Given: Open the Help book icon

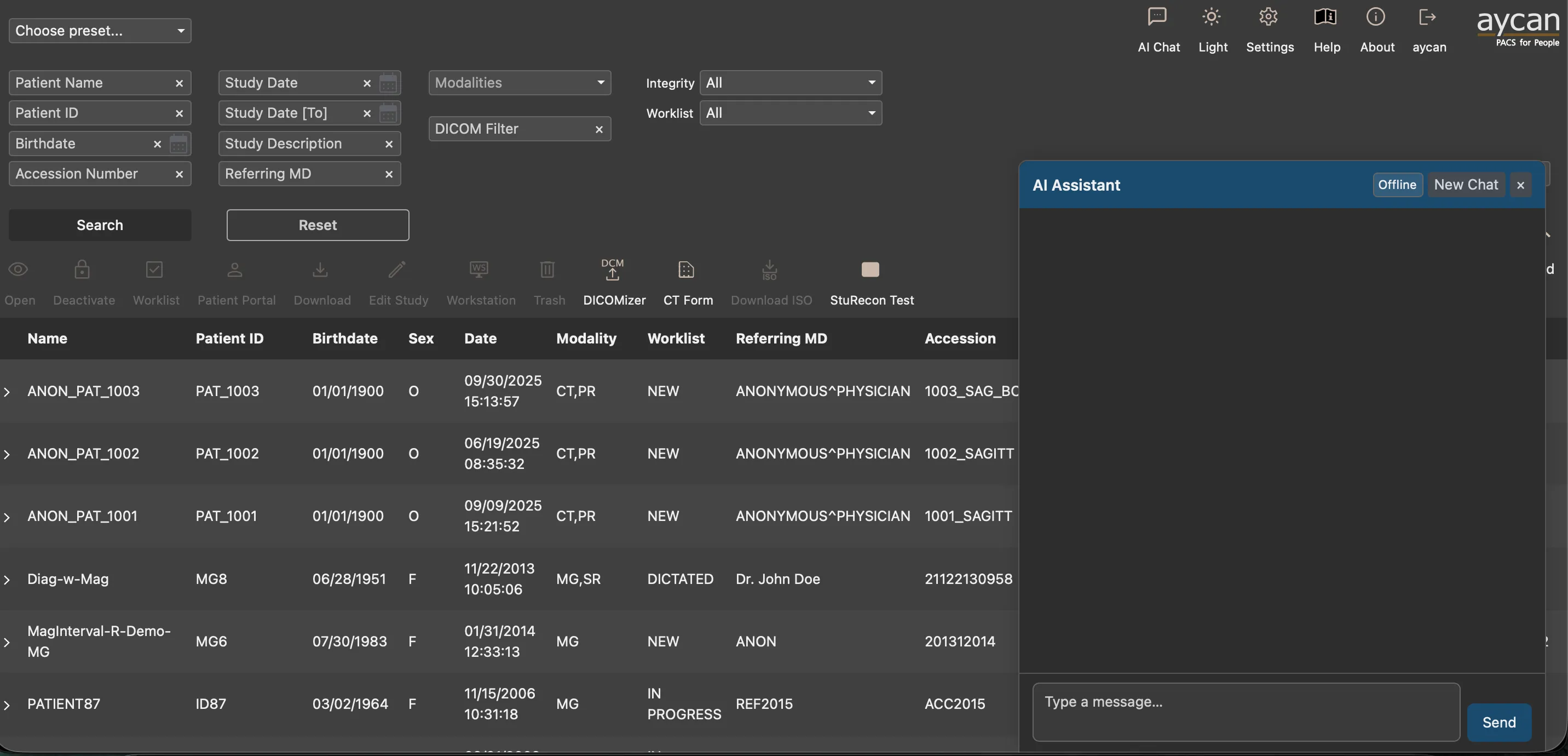Looking at the screenshot, I should tap(1326, 16).
